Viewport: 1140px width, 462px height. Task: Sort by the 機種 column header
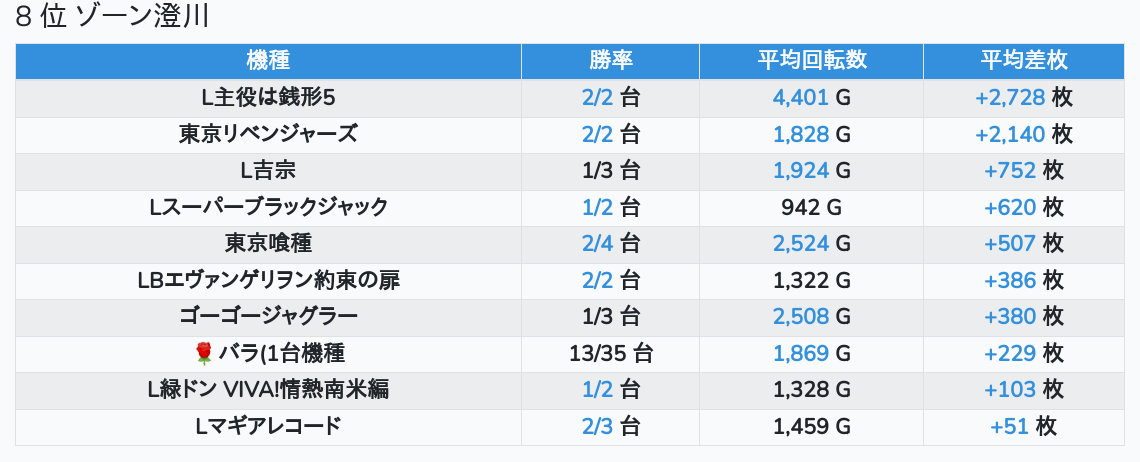pos(268,60)
